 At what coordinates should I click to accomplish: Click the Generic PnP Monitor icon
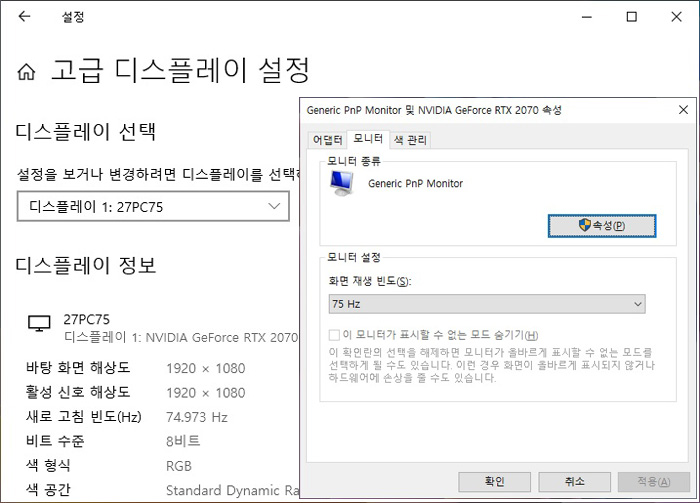(342, 183)
